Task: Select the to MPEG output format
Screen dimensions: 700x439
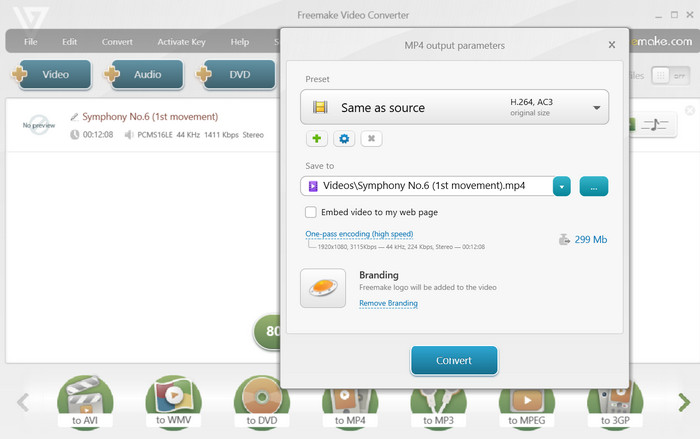Action: click(527, 409)
